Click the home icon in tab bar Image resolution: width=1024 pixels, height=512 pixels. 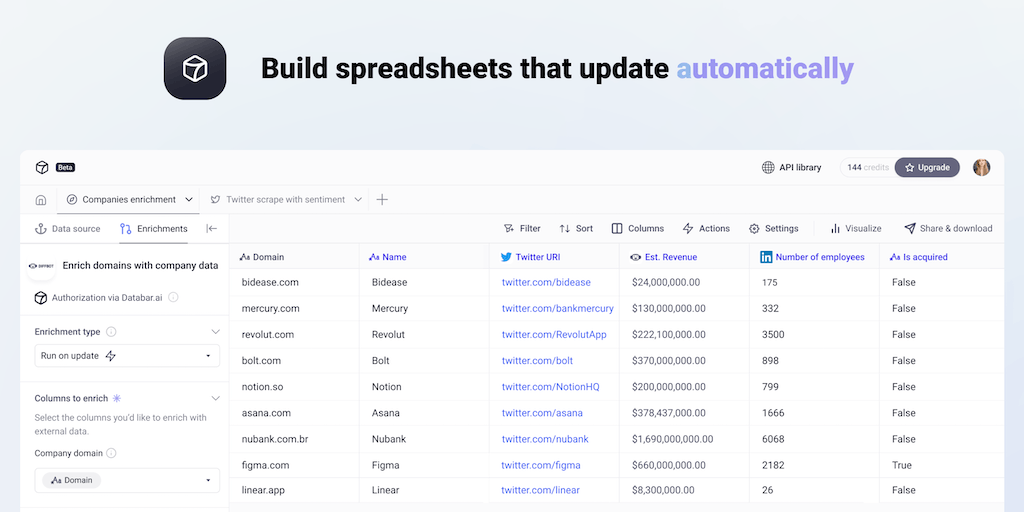coord(41,199)
